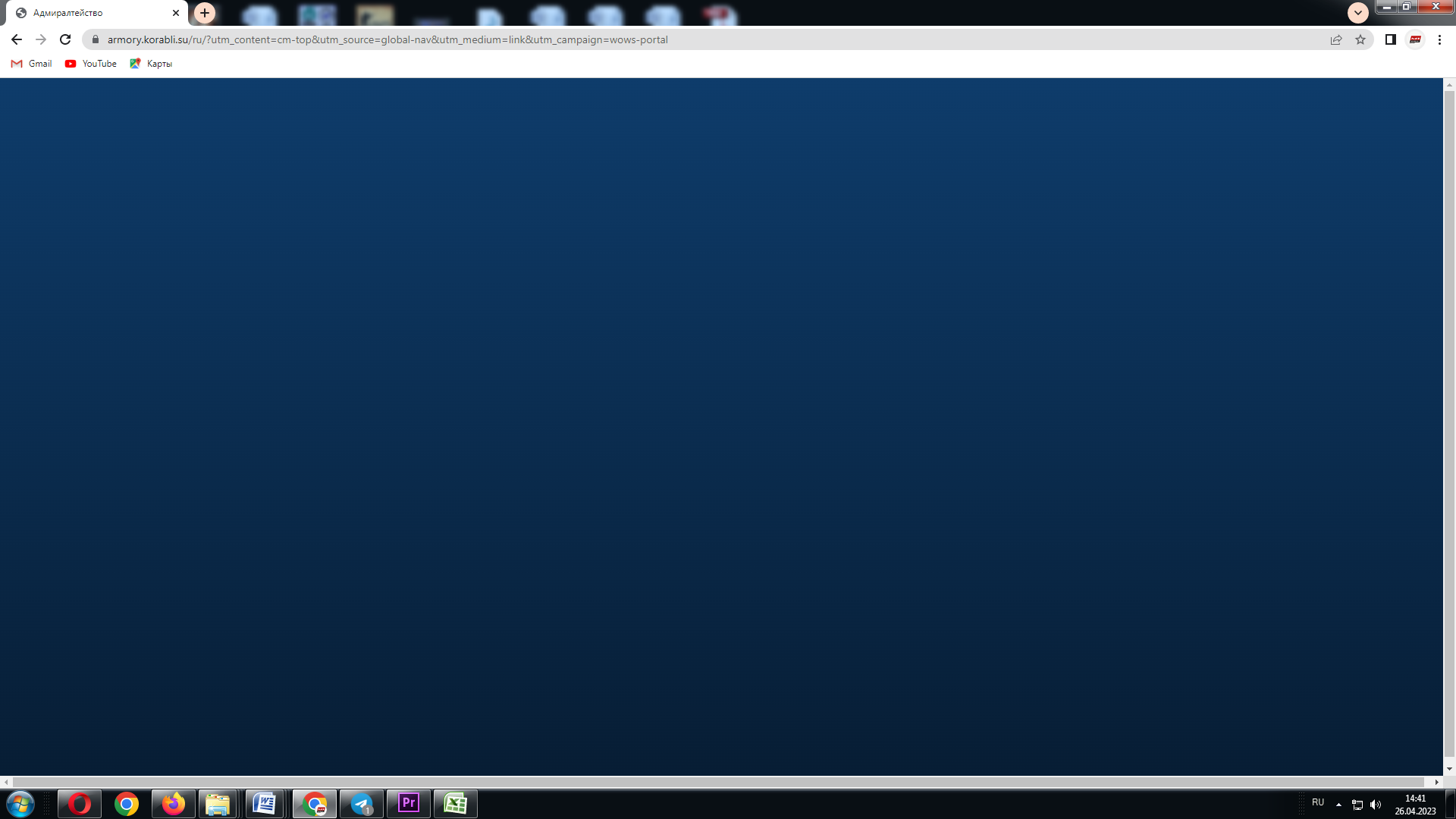The image size is (1456, 819).
Task: Switch to Microsoft Word window
Action: pos(265,804)
